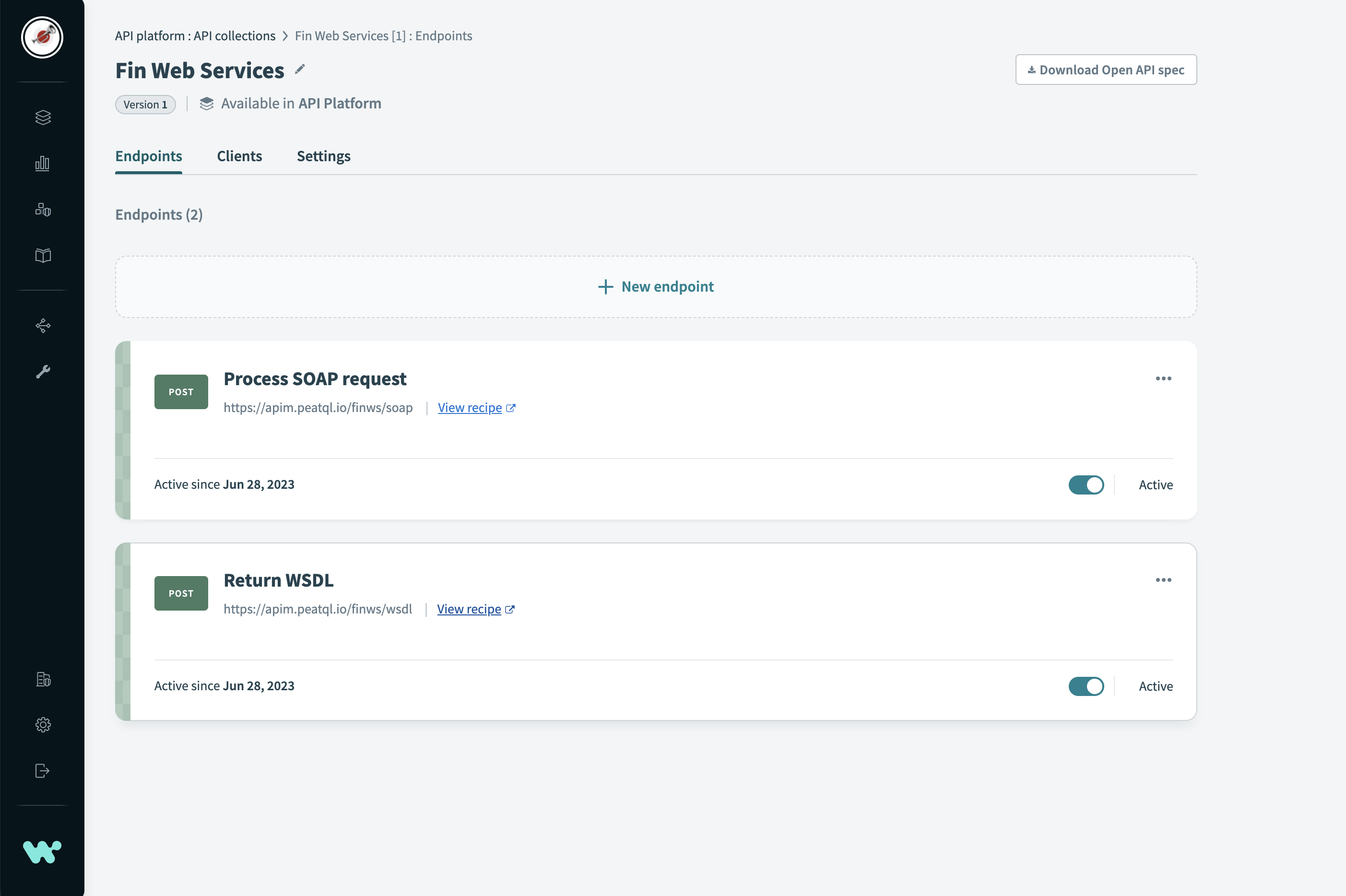This screenshot has width=1346, height=896.
Task: Rename collection using the pencil edit icon
Action: coord(300,69)
